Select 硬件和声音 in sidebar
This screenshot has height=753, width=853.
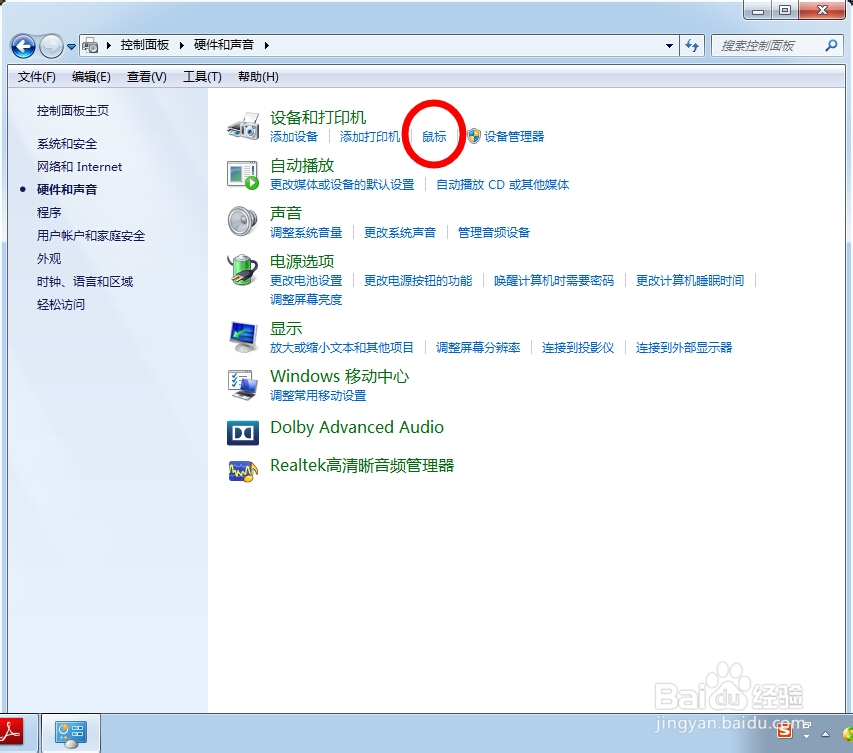coord(67,189)
